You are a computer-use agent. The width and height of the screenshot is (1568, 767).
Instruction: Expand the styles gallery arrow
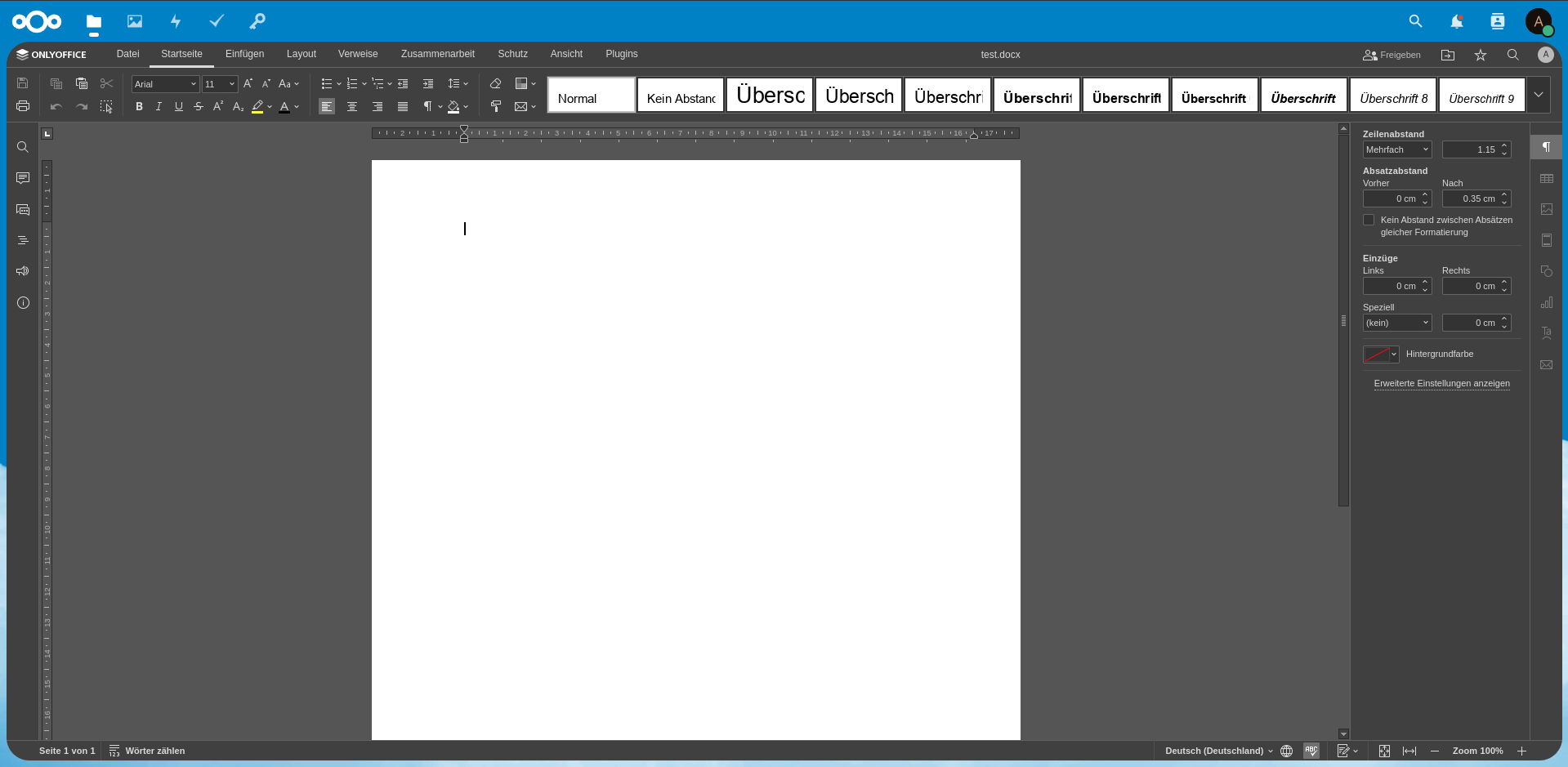coord(1539,95)
